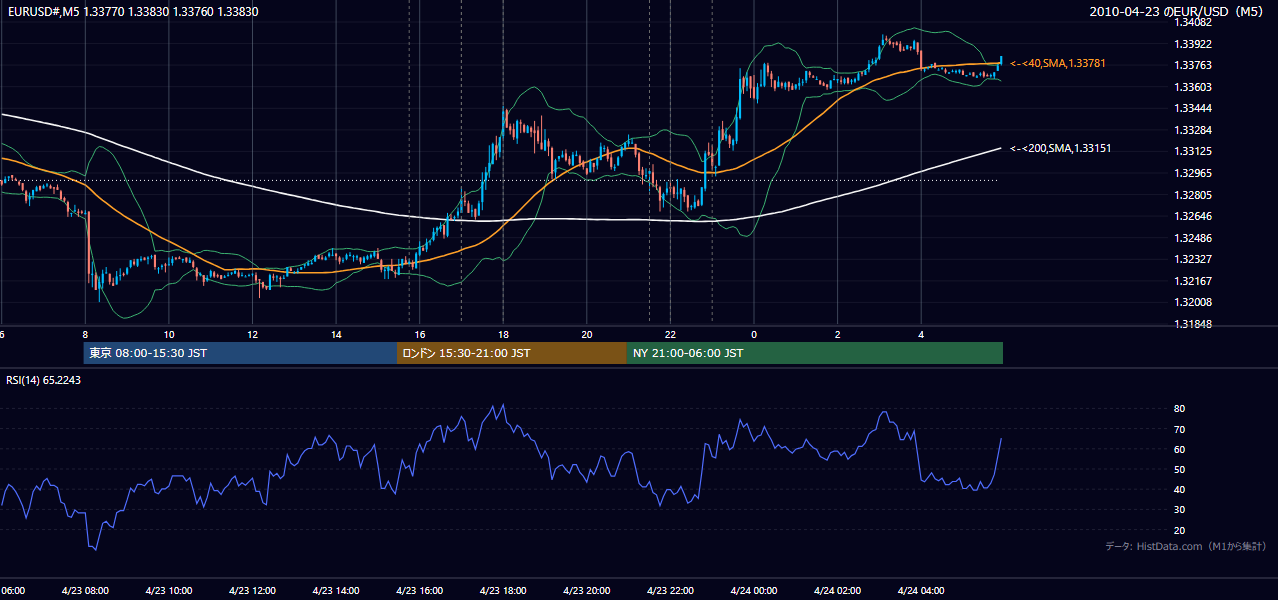Image resolution: width=1278 pixels, height=600 pixels.
Task: Click the 4/23 14:00 time axis label
Action: (x=335, y=590)
